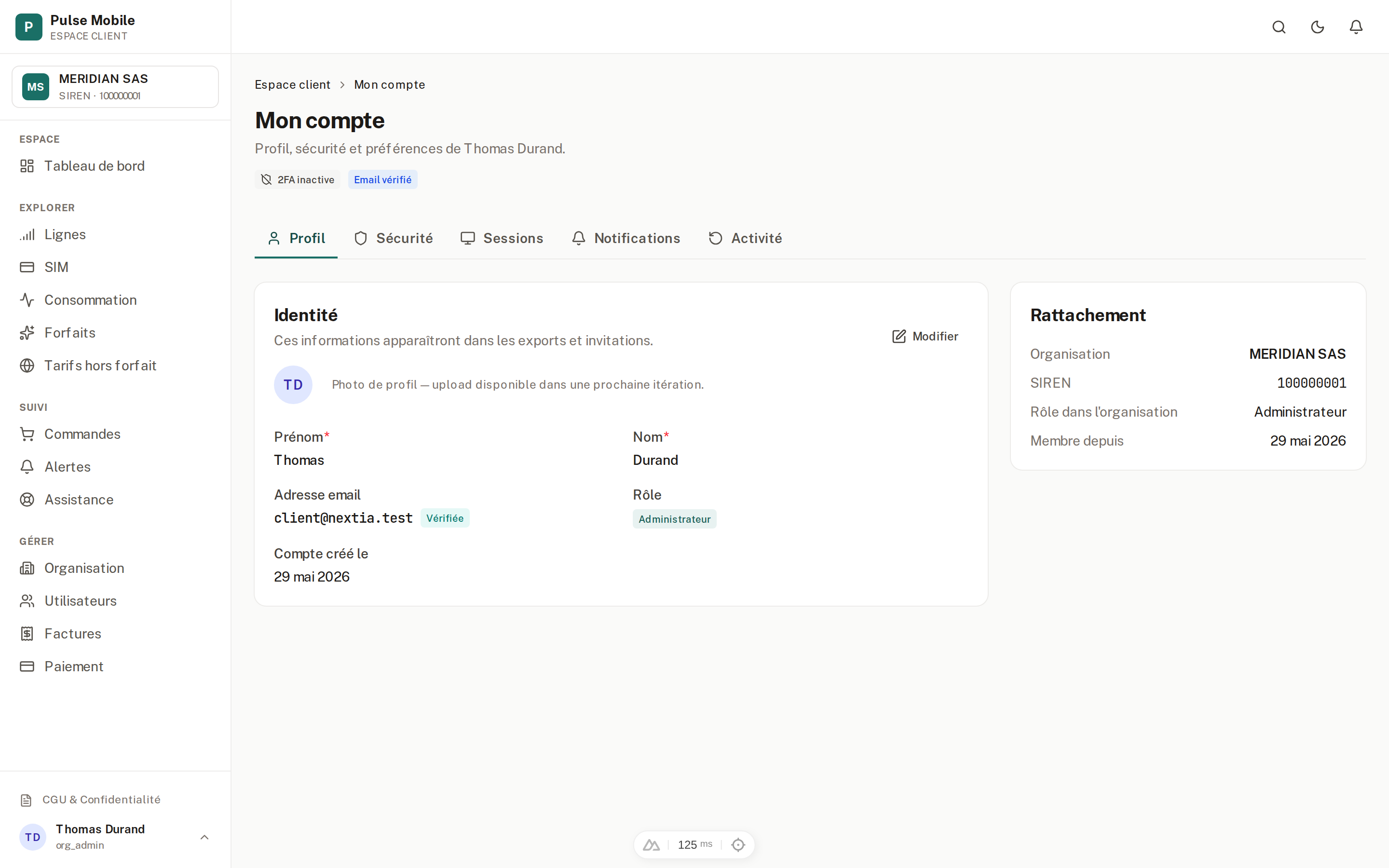This screenshot has height=868, width=1389.
Task: Click Espace client in the breadcrumb
Action: (292, 84)
